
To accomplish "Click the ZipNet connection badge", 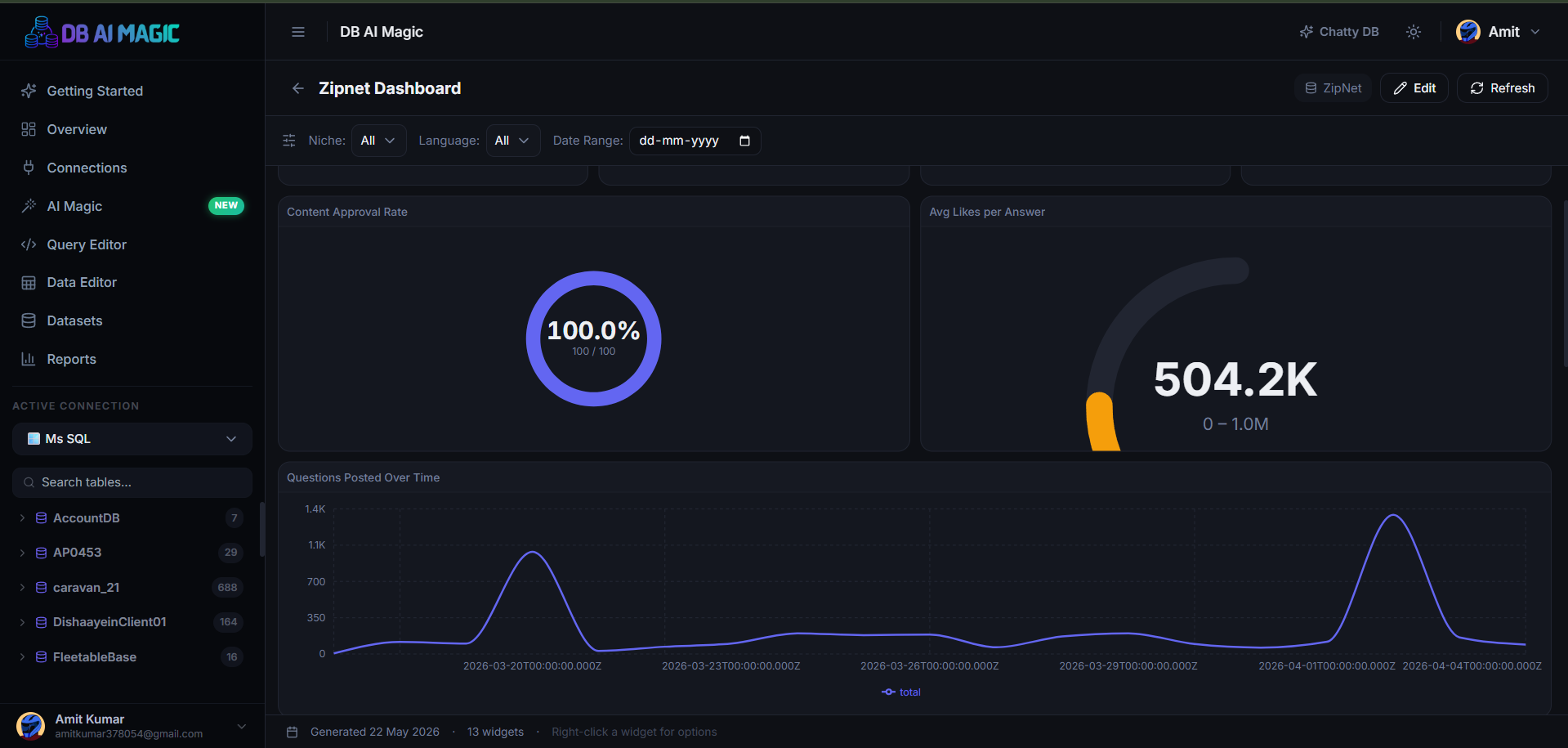I will click(x=1333, y=88).
